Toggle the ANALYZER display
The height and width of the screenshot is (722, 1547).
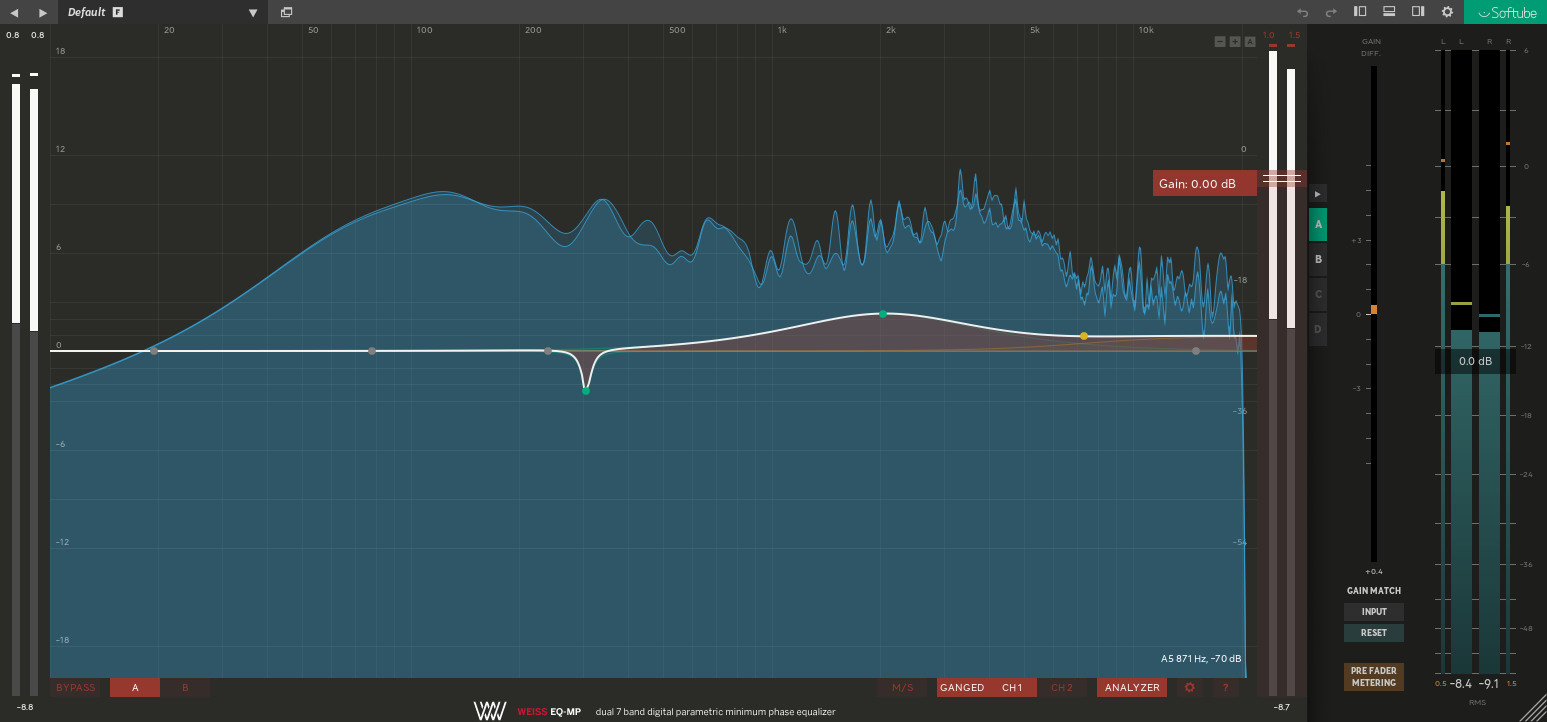(1132, 688)
